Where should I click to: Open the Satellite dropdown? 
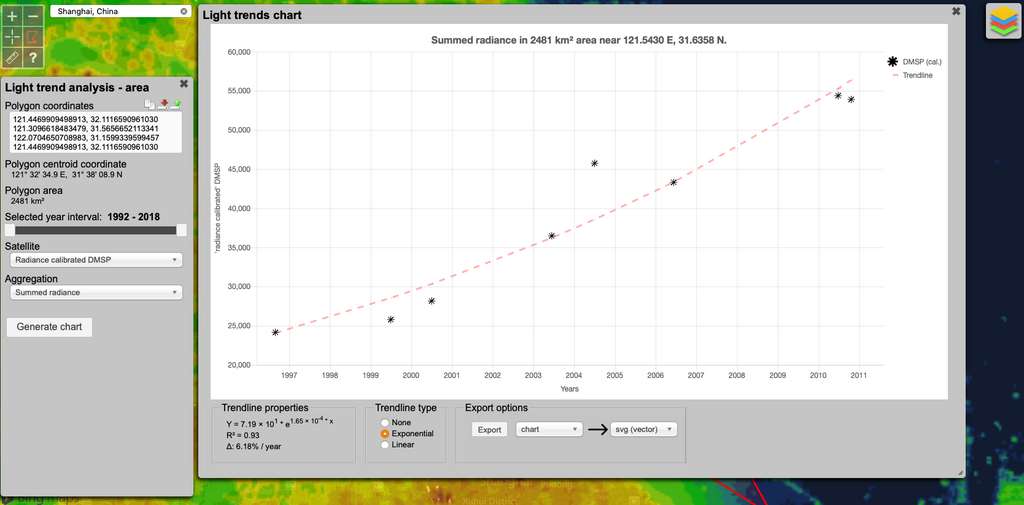click(x=97, y=260)
